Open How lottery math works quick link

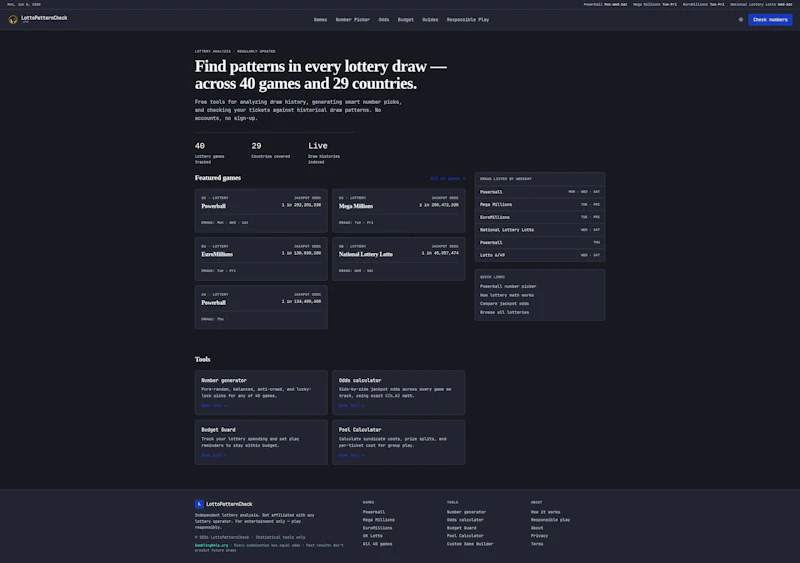(x=507, y=295)
